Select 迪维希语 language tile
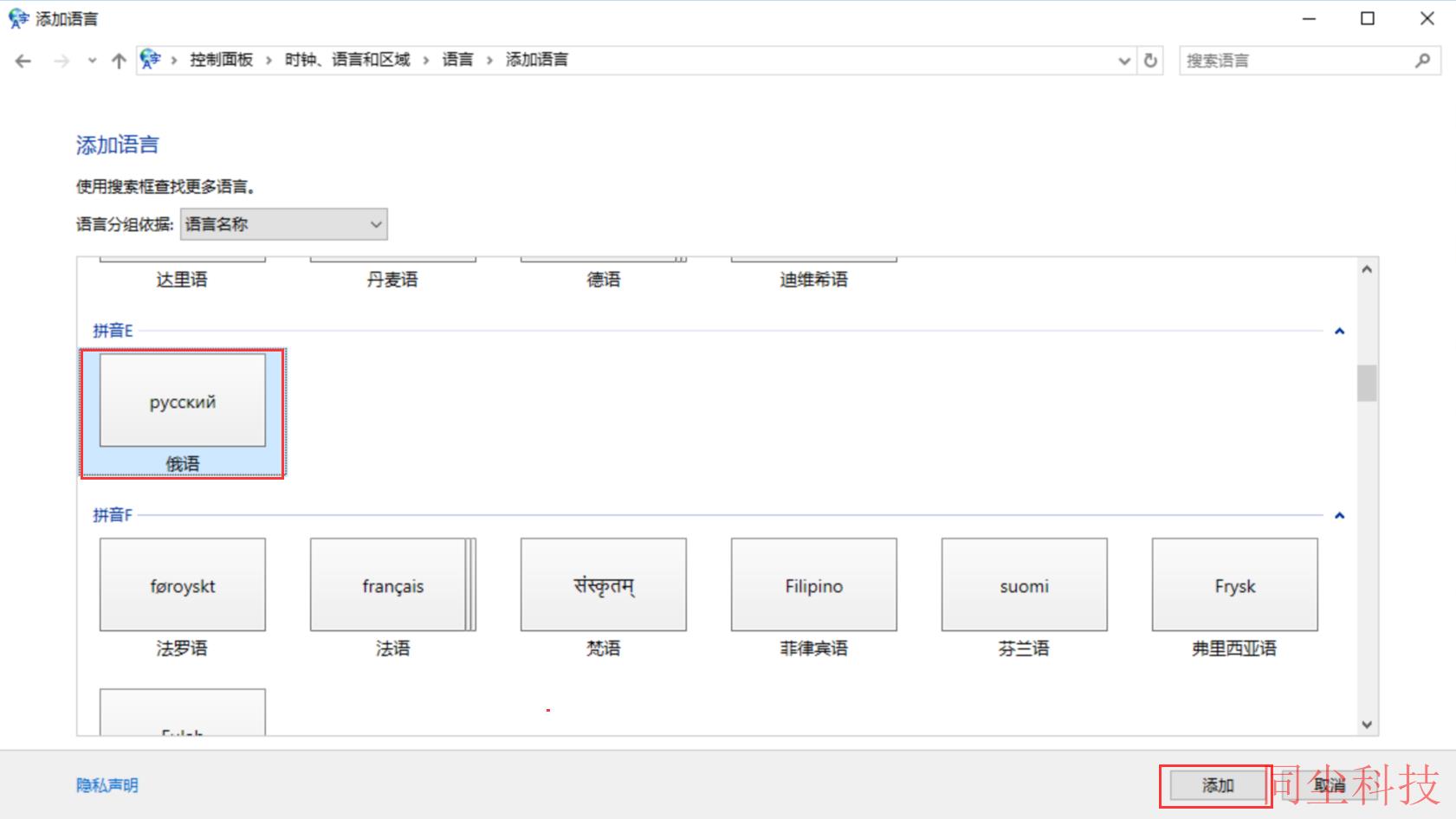The width and height of the screenshot is (1456, 819). click(x=813, y=274)
